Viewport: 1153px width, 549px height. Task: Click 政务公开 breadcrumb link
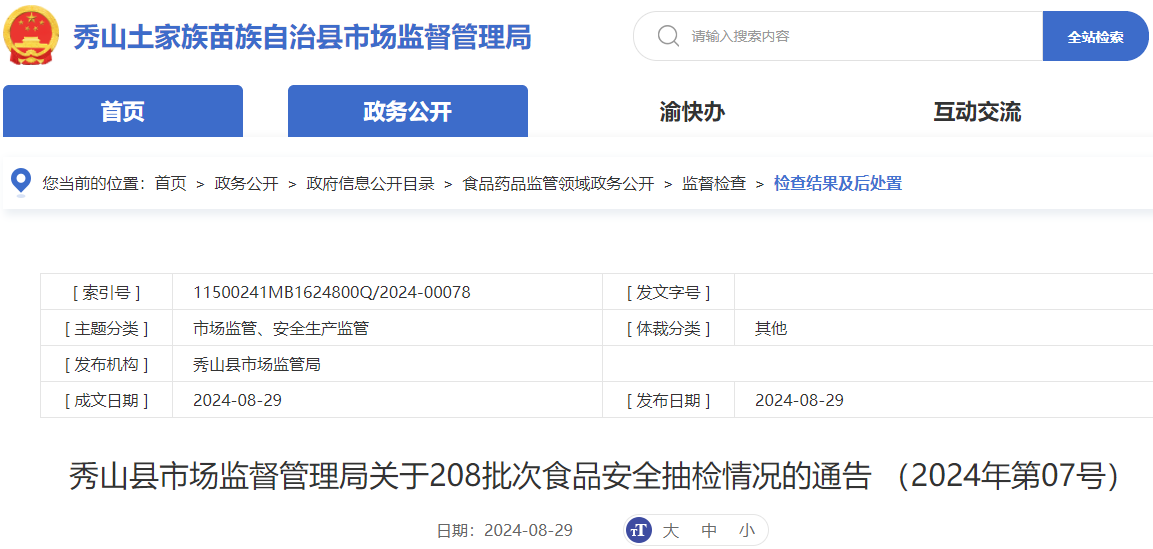[x=246, y=183]
